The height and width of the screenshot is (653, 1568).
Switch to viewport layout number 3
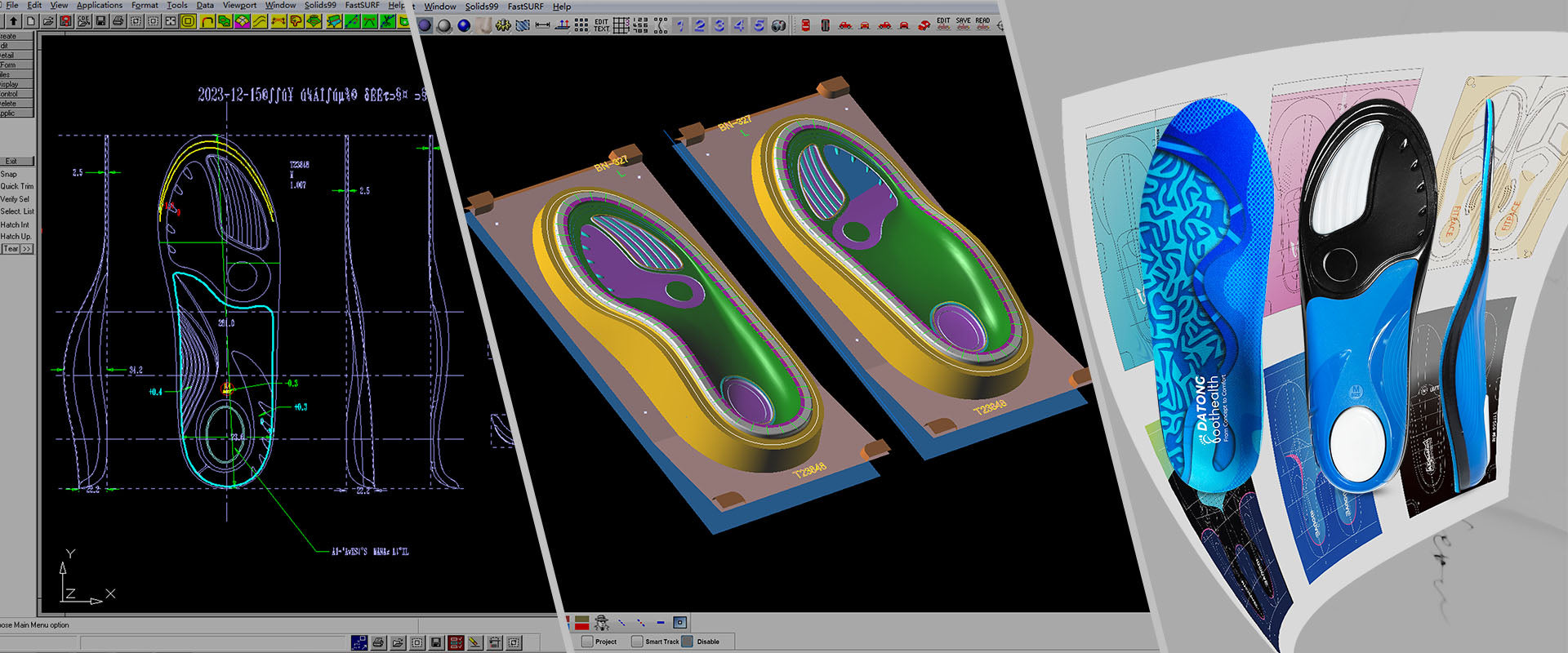coord(719,25)
